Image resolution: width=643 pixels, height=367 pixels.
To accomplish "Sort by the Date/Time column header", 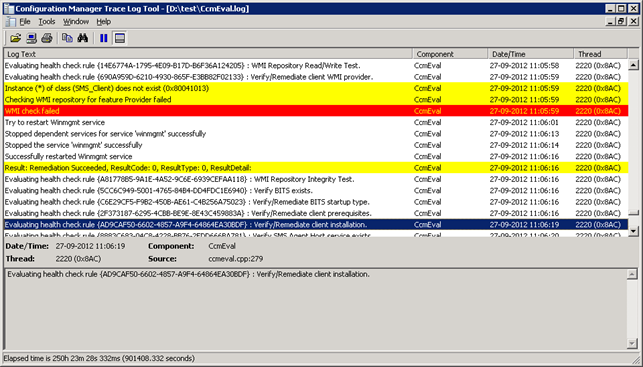I will point(531,54).
